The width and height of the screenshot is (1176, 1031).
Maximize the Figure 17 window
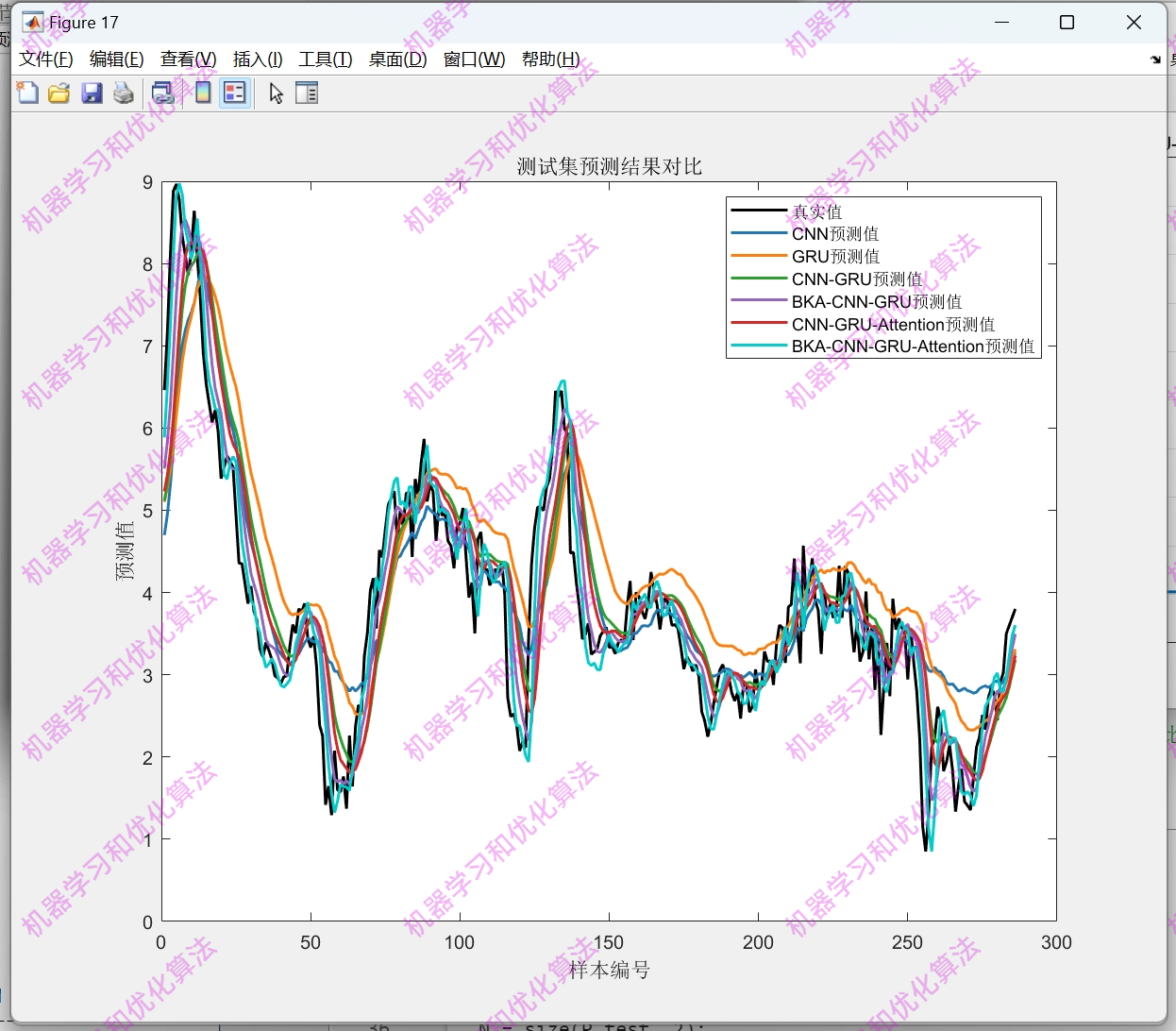[x=1067, y=23]
